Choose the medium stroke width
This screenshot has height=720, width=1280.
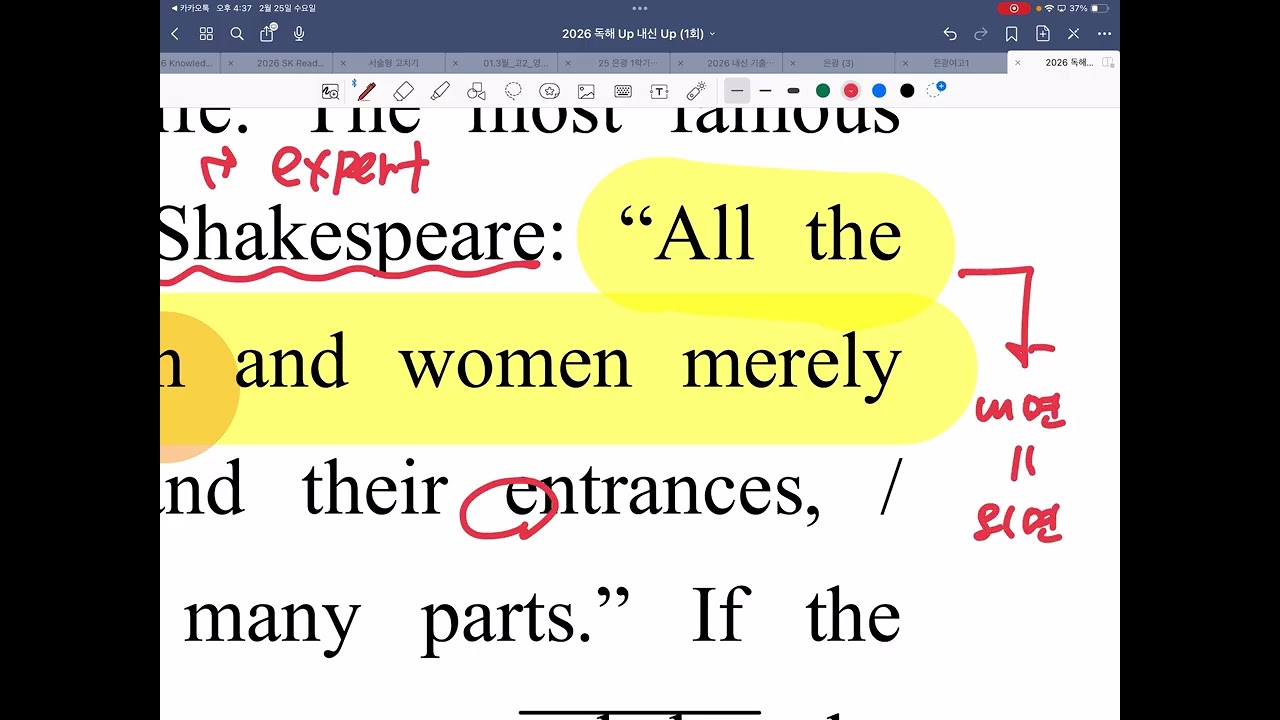tap(765, 91)
